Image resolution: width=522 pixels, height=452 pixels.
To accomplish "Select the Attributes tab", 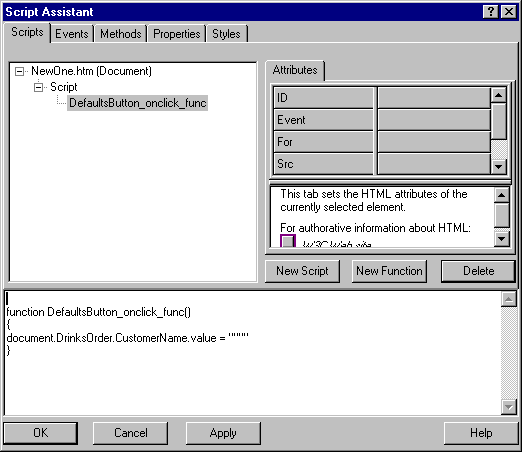I will point(295,70).
